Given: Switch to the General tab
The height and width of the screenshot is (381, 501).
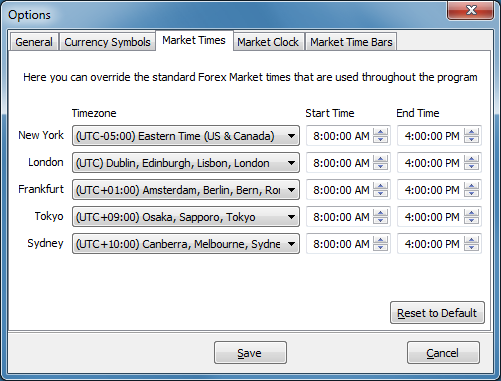Looking at the screenshot, I should [34, 42].
